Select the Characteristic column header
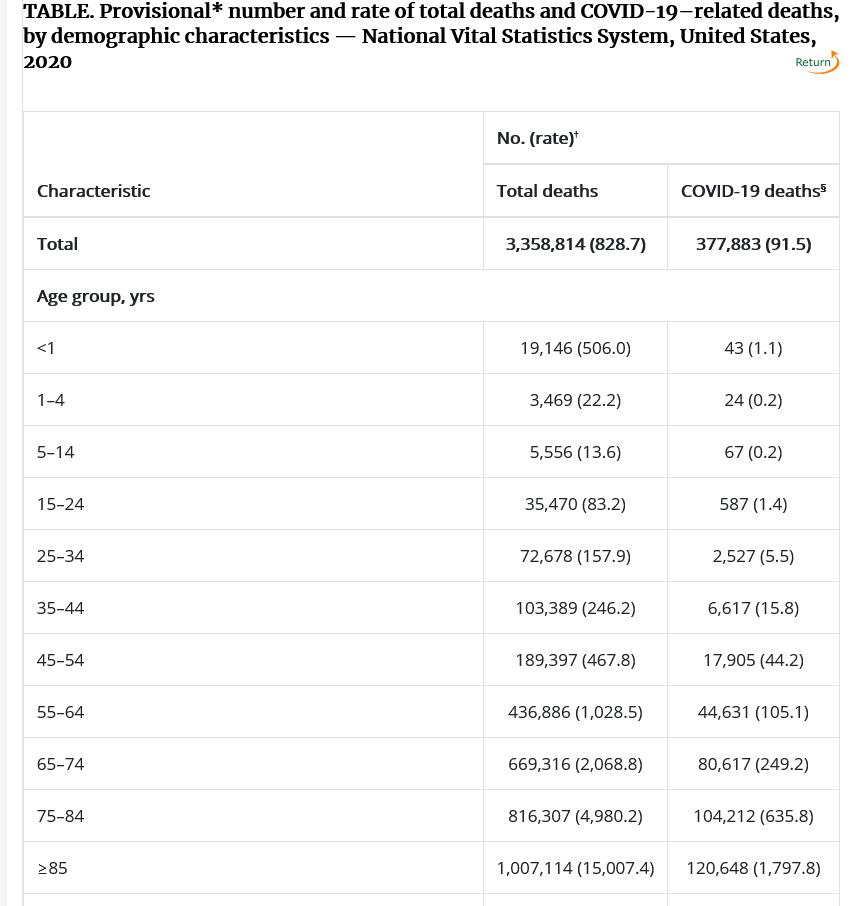The height and width of the screenshot is (906, 855). (x=93, y=191)
